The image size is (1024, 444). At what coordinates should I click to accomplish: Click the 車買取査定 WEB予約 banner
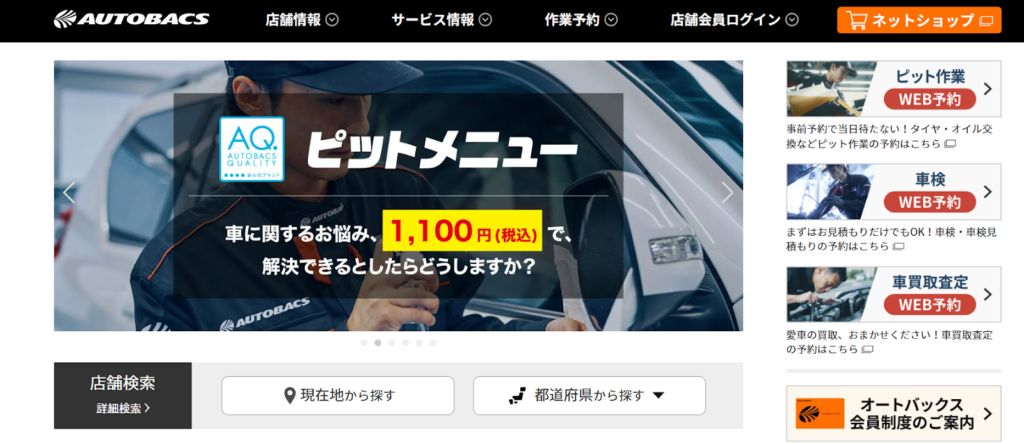coord(893,294)
